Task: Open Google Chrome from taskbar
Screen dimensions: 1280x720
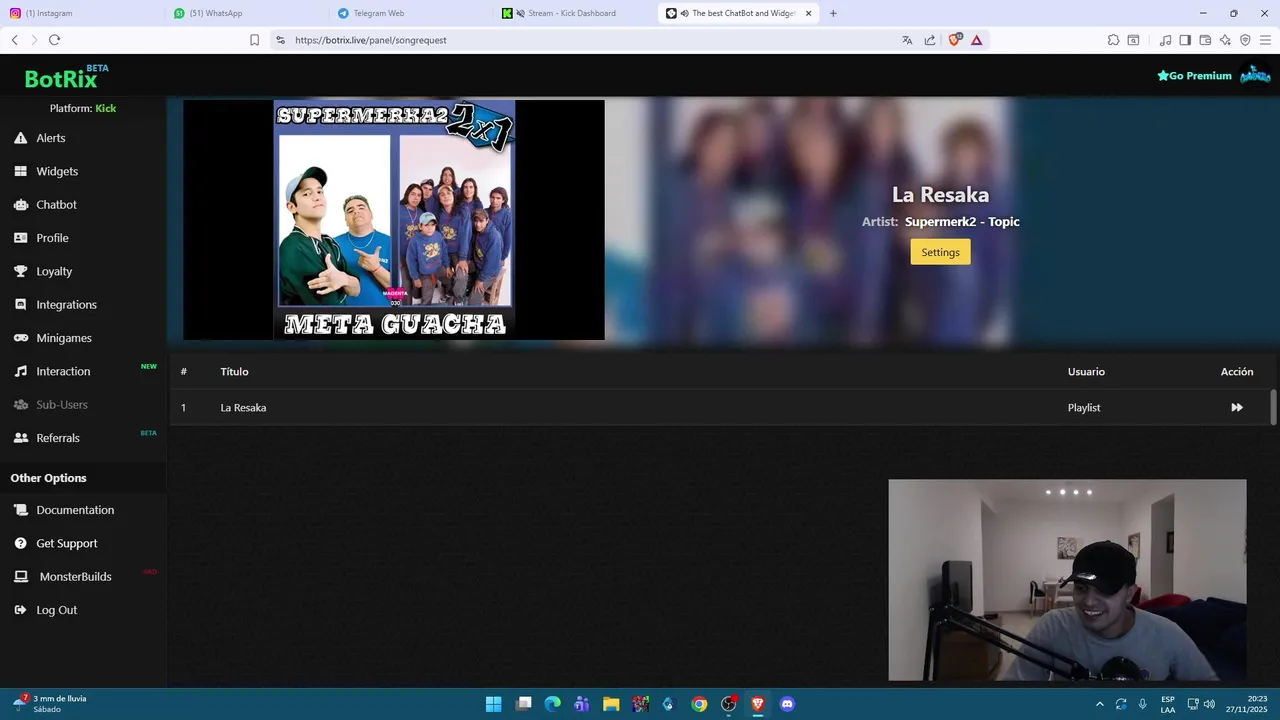Action: pos(699,704)
